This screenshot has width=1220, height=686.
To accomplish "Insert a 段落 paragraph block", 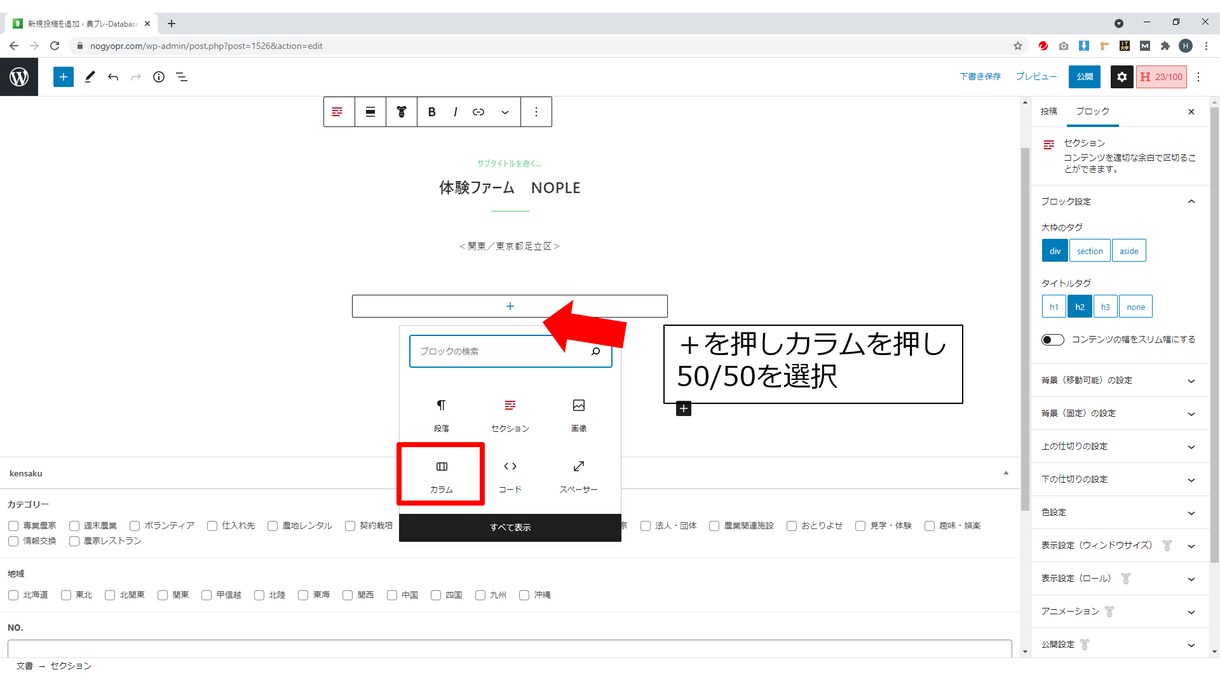I will [x=441, y=415].
